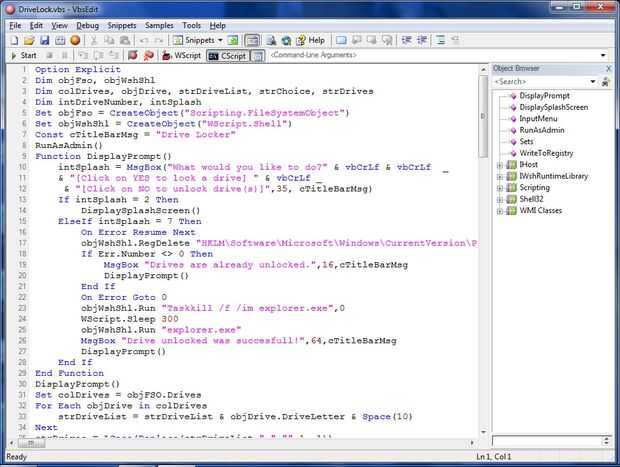The width and height of the screenshot is (620, 467).
Task: Click the 'End Function' line in the code
Action: (x=69, y=373)
